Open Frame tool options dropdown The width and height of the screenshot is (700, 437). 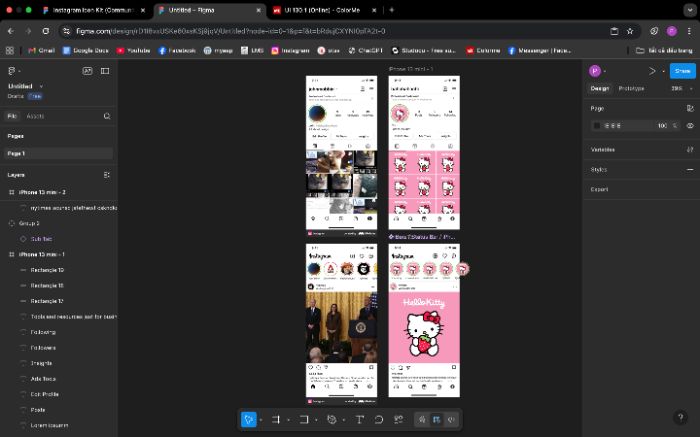point(288,420)
